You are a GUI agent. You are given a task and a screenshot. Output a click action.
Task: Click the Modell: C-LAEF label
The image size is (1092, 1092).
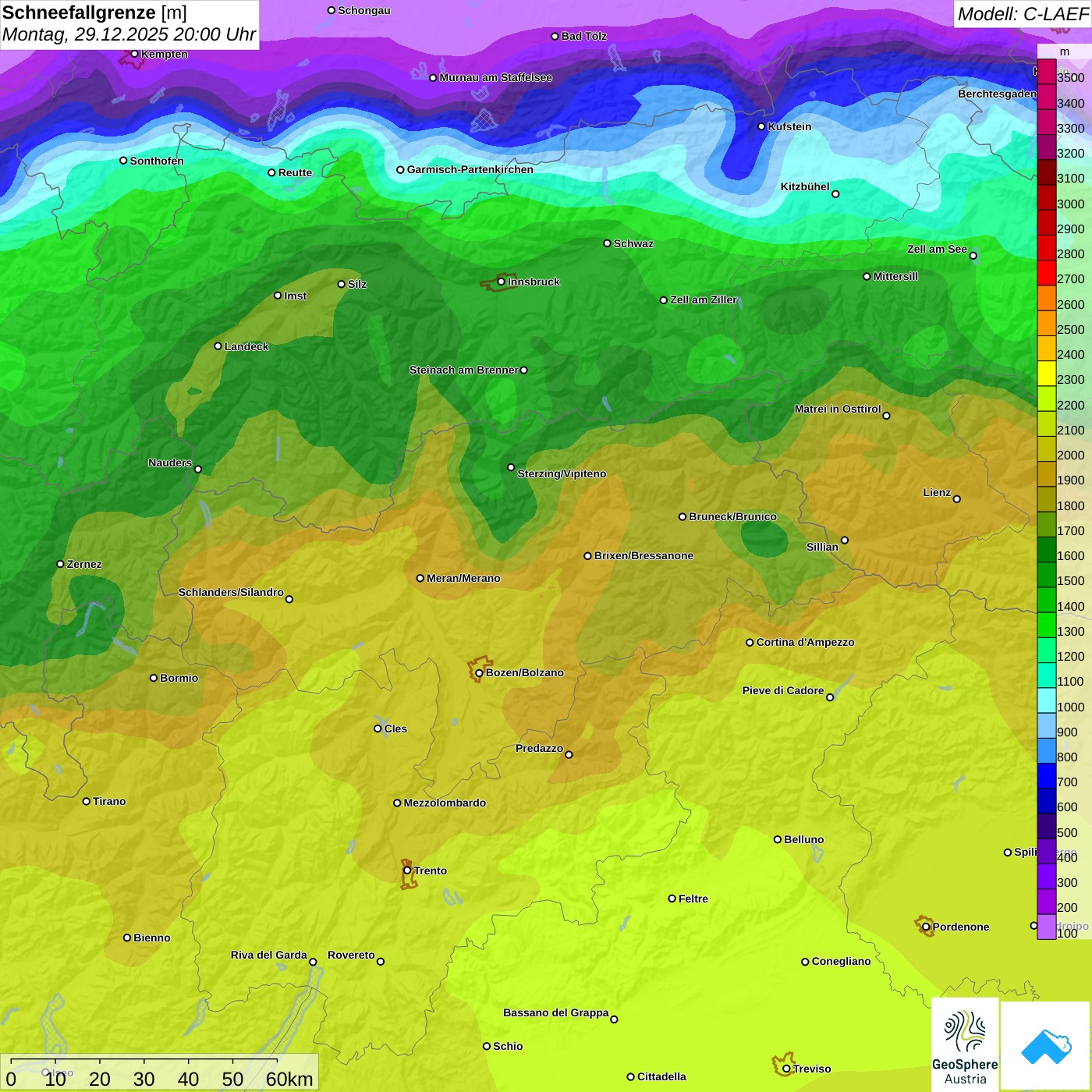point(1023,14)
